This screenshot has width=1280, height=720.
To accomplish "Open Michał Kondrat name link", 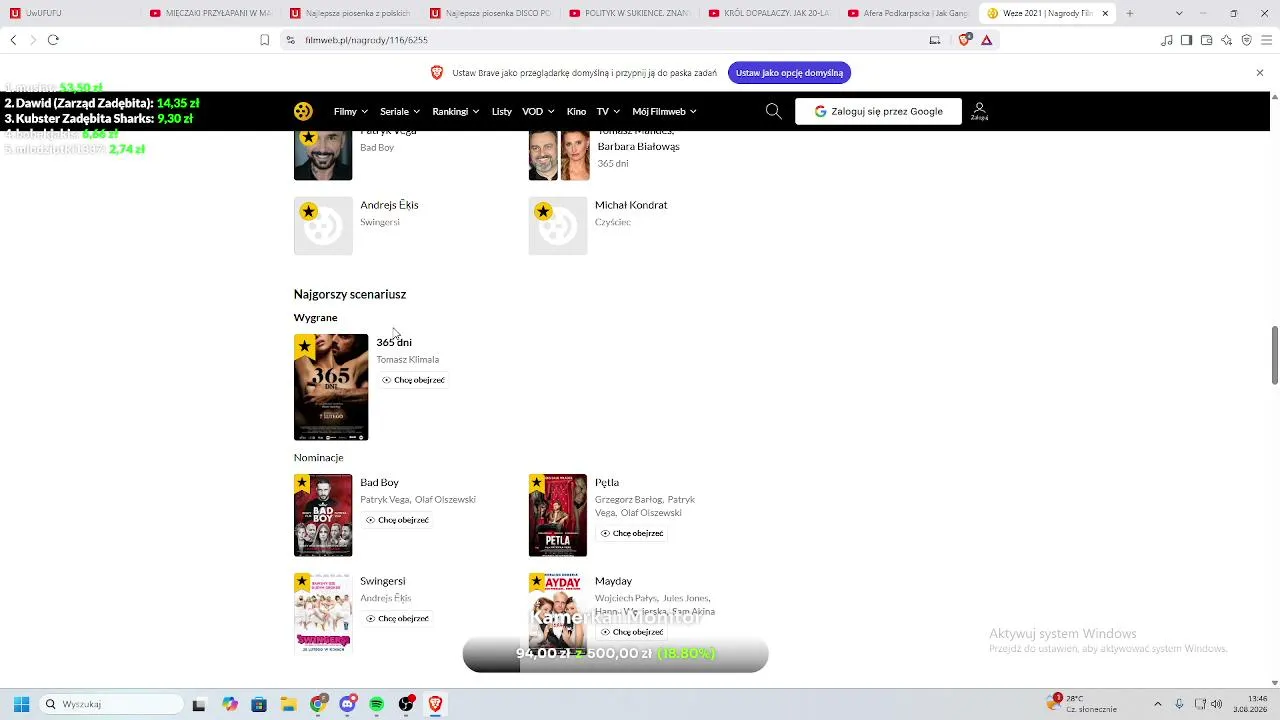I will 631,205.
